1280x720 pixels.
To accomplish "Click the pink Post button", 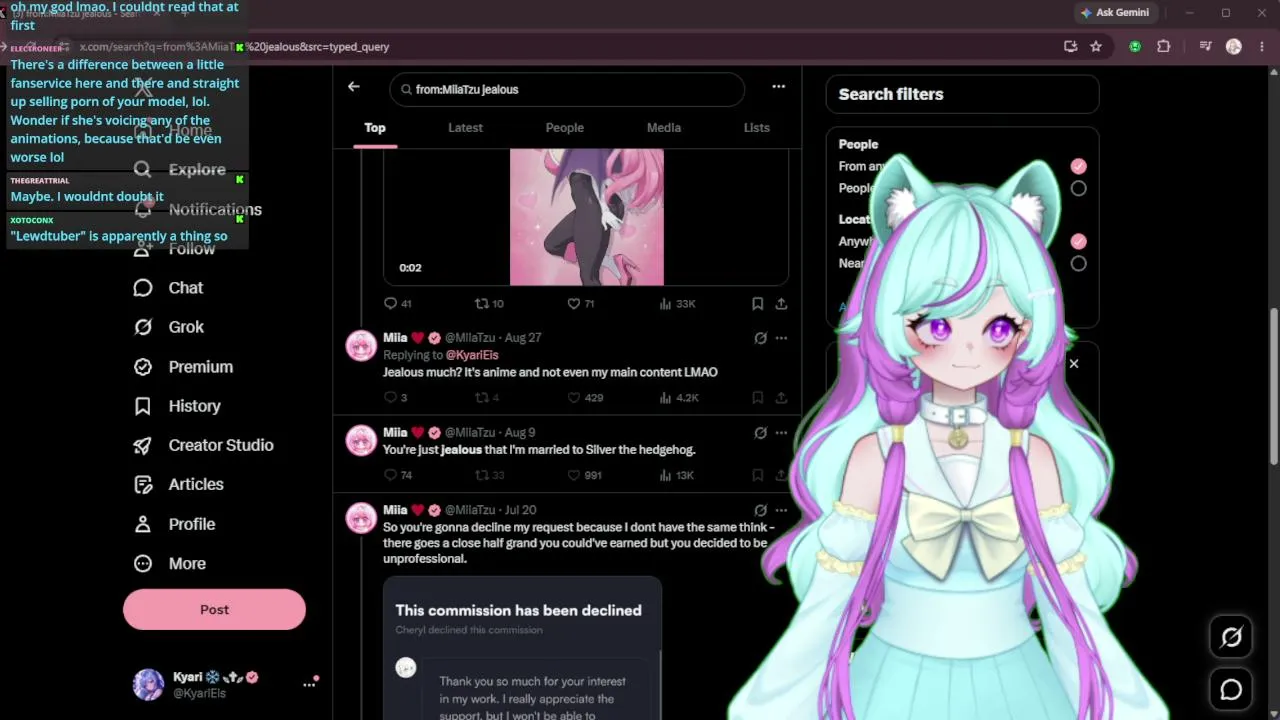I will point(214,610).
